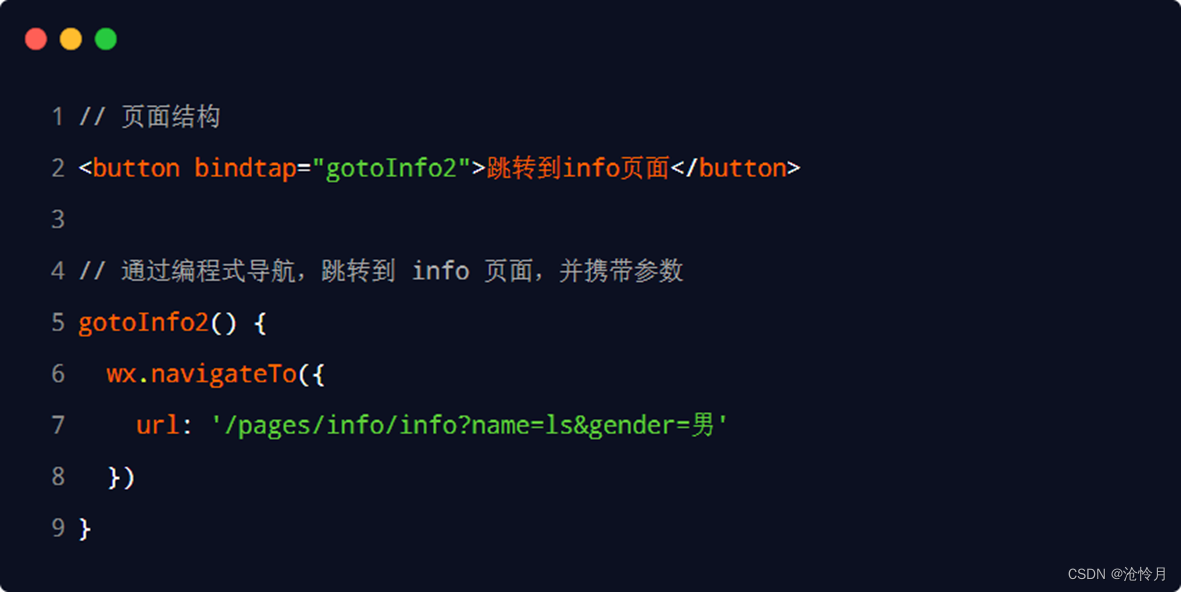Select line number 1
This screenshot has height=592, width=1181.
[58, 117]
